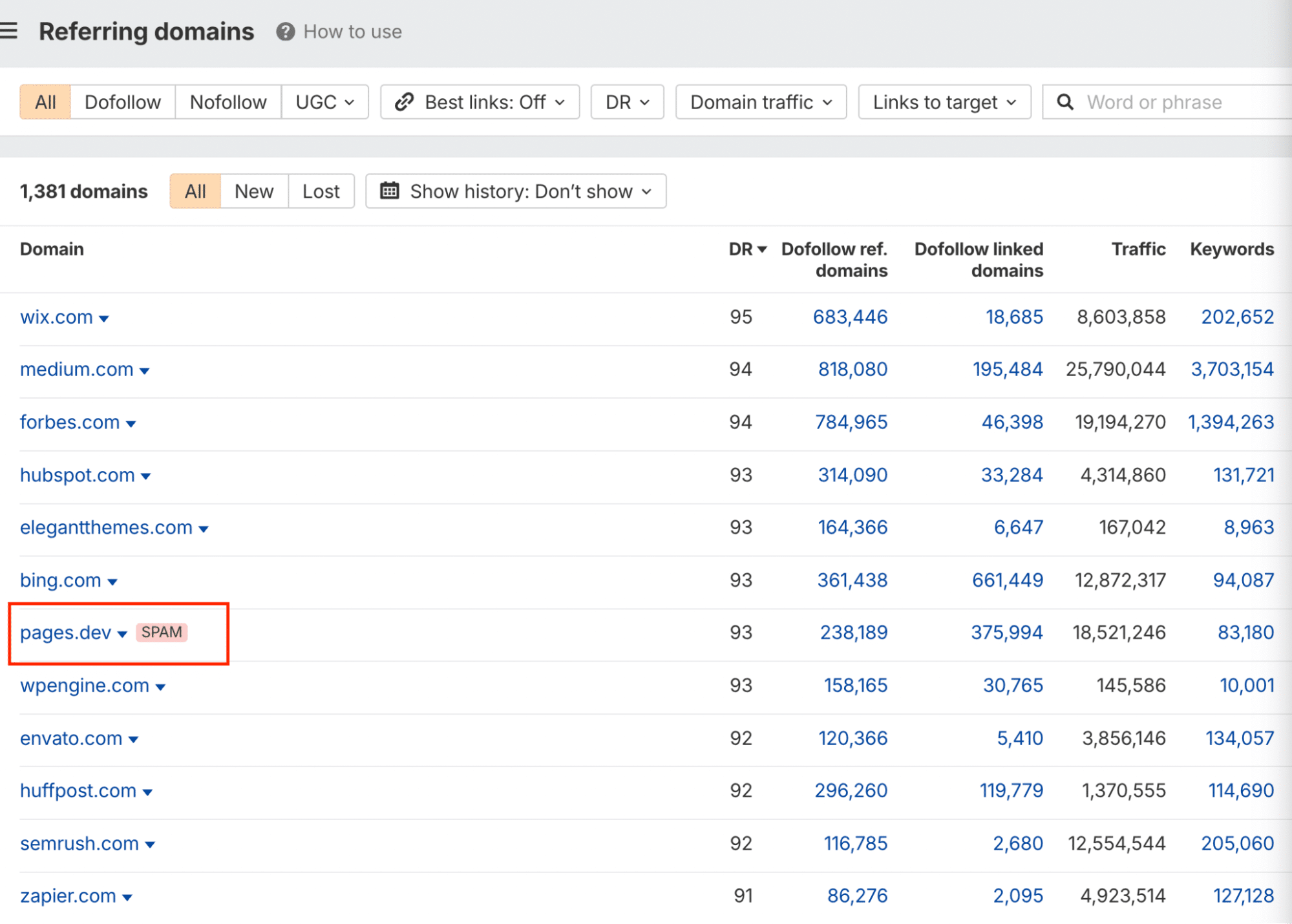1292x924 pixels.
Task: Select the All link type filter
Action: coord(45,102)
